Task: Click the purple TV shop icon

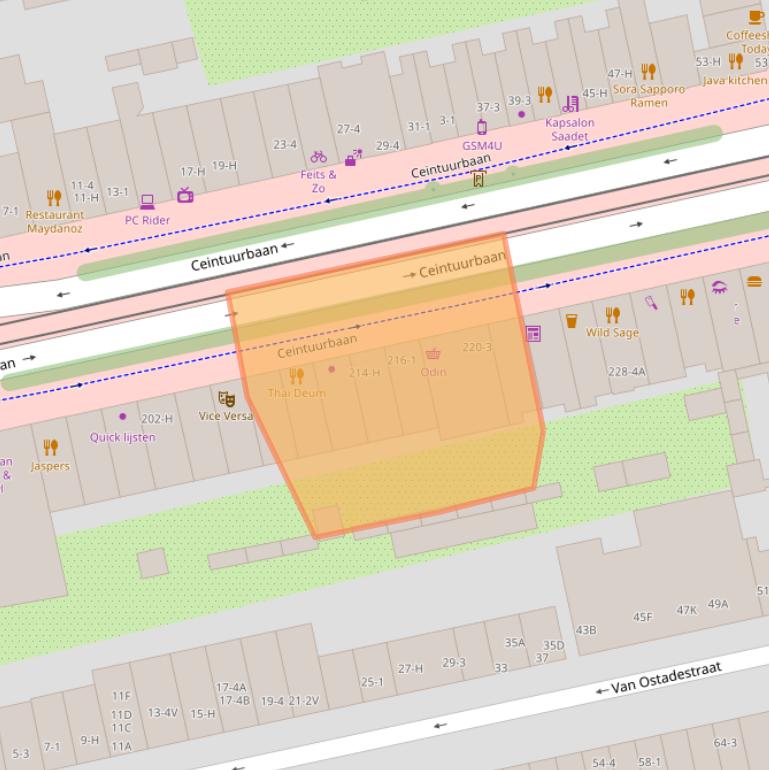Action: tap(185, 195)
